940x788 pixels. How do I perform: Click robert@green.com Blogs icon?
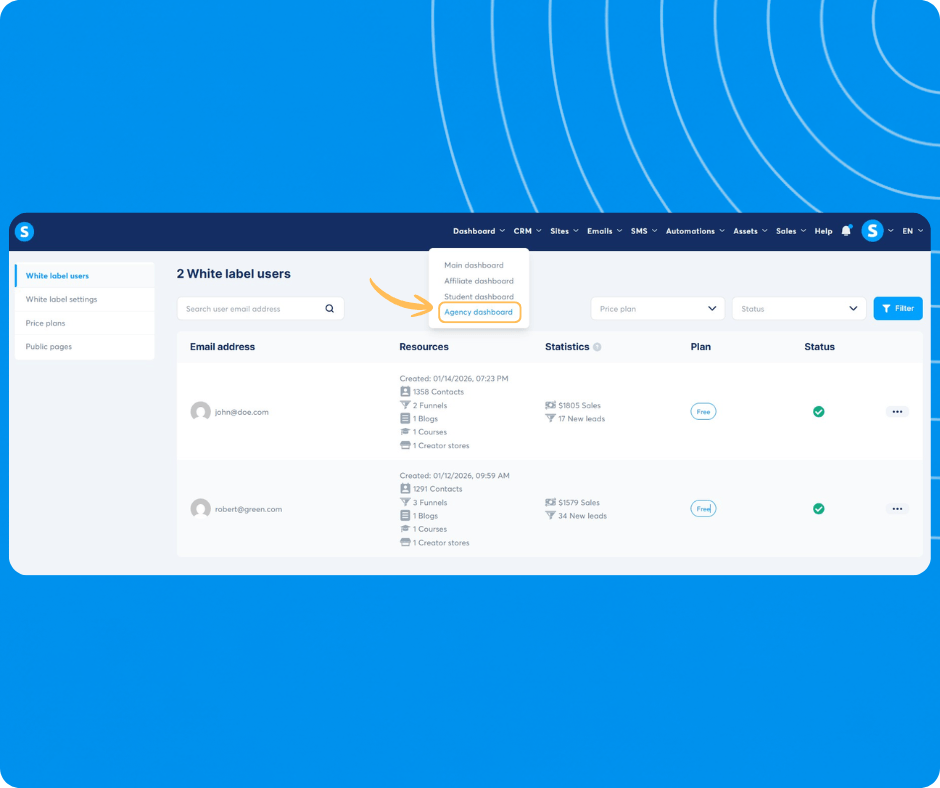click(405, 516)
